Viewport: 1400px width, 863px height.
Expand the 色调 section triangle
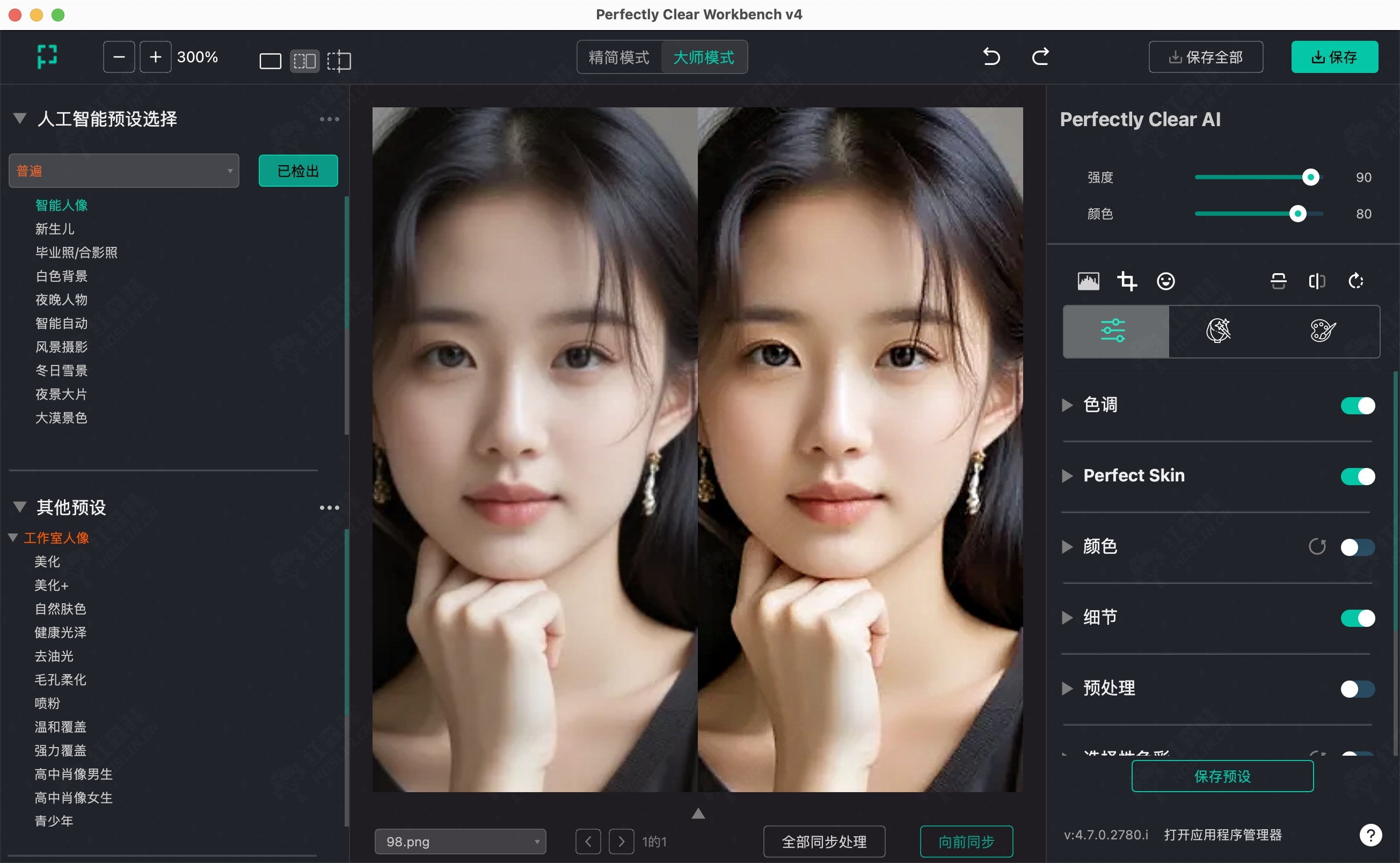[x=1067, y=405]
